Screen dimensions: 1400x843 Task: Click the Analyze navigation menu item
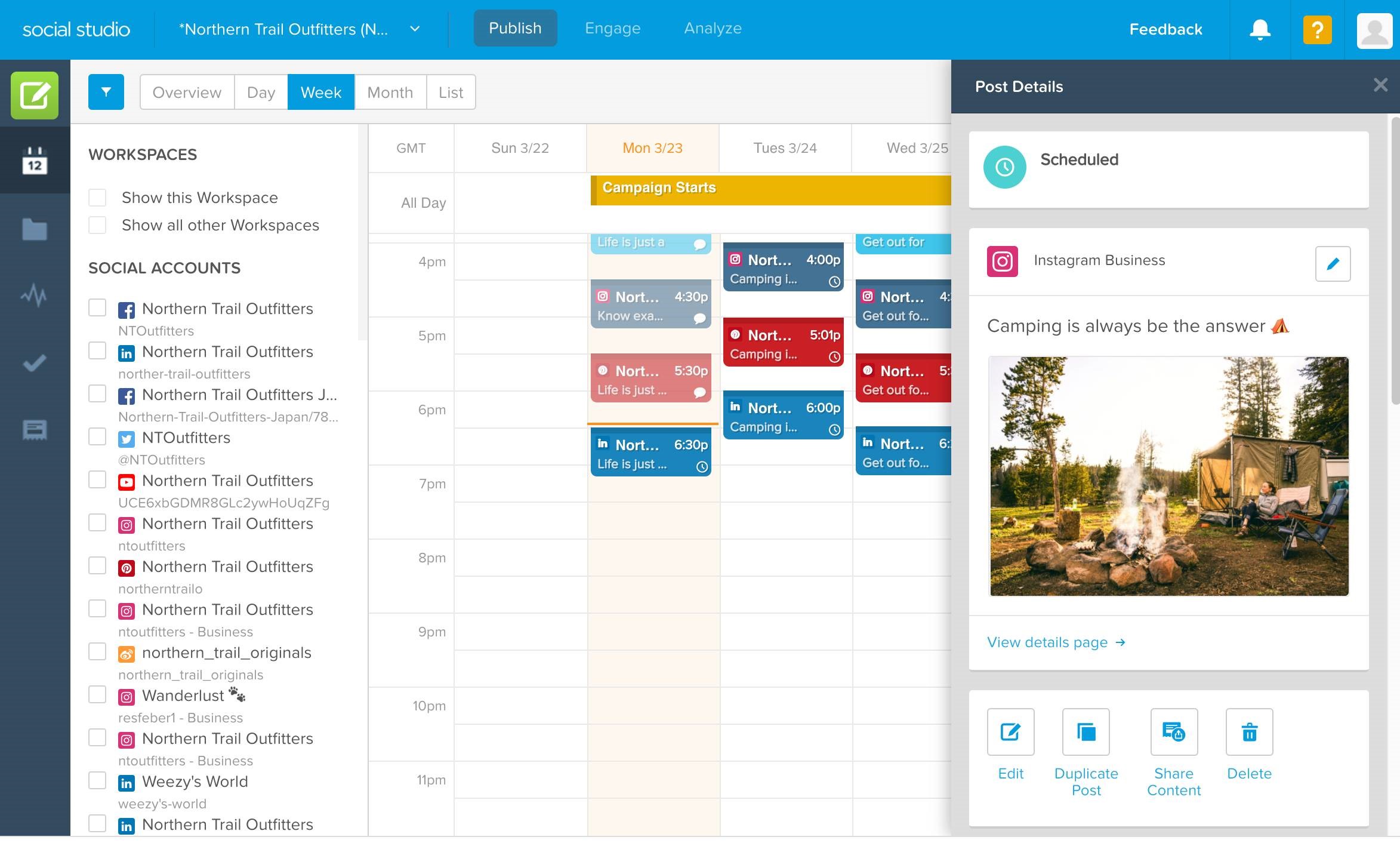tap(713, 28)
